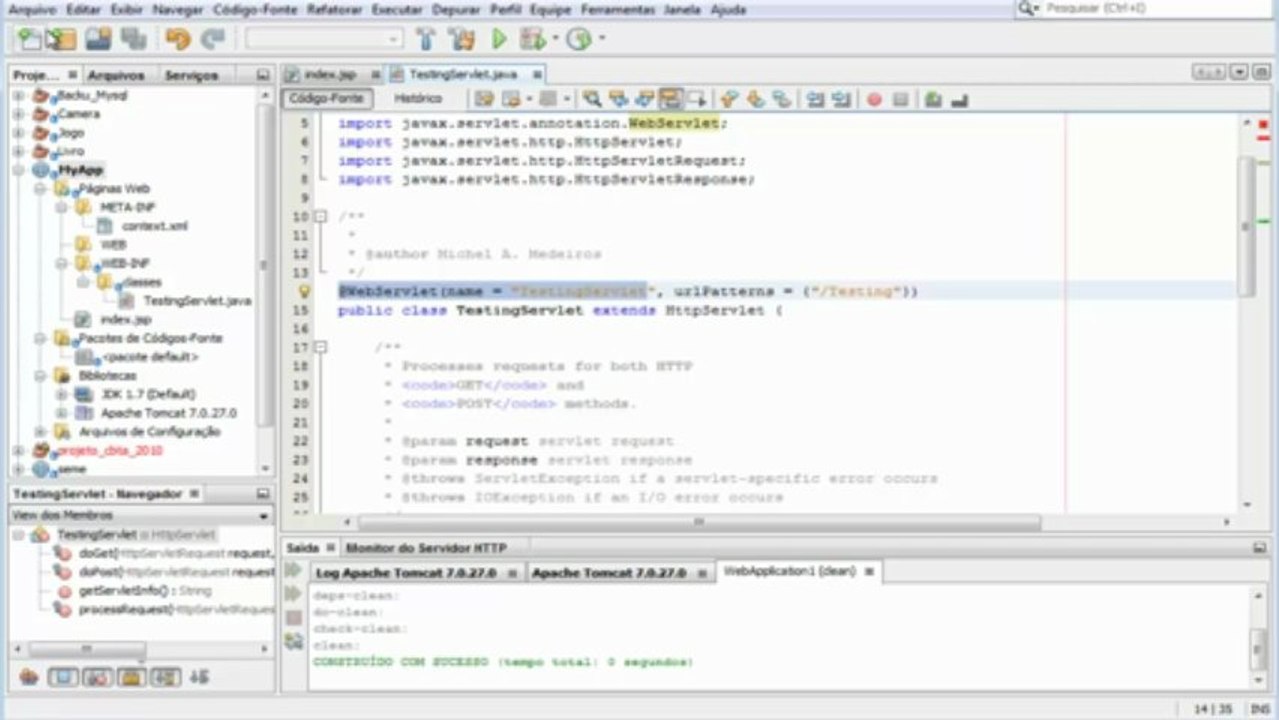Click the lightbulb hint icon on line 14
Image resolution: width=1279 pixels, height=720 pixels.
click(x=305, y=292)
